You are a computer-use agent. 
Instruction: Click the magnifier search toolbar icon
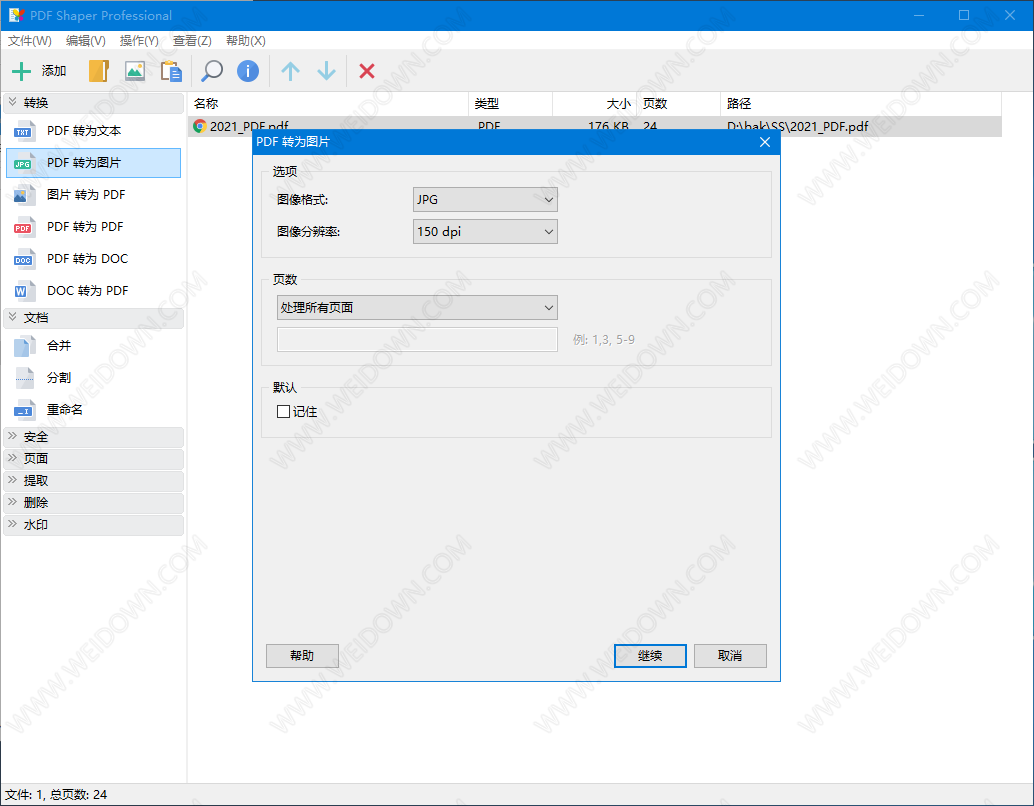(212, 71)
